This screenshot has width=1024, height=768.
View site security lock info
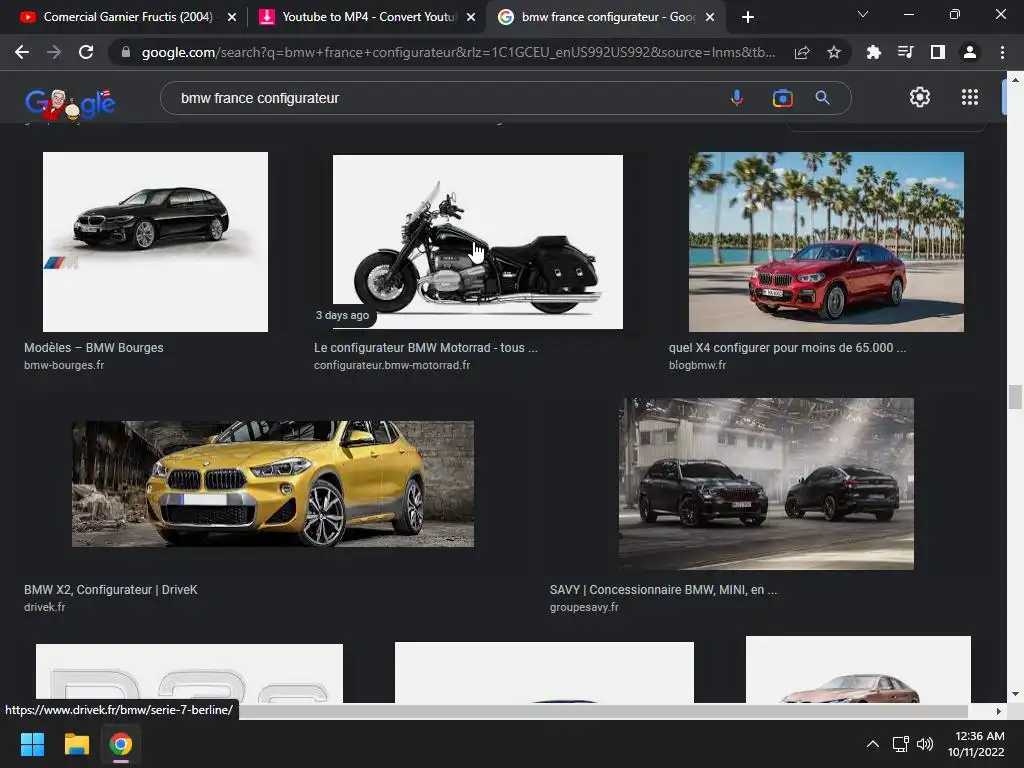pos(126,52)
